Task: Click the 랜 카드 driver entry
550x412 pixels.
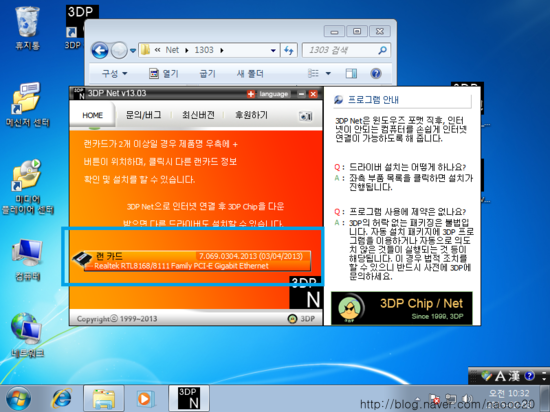Action: point(197,261)
